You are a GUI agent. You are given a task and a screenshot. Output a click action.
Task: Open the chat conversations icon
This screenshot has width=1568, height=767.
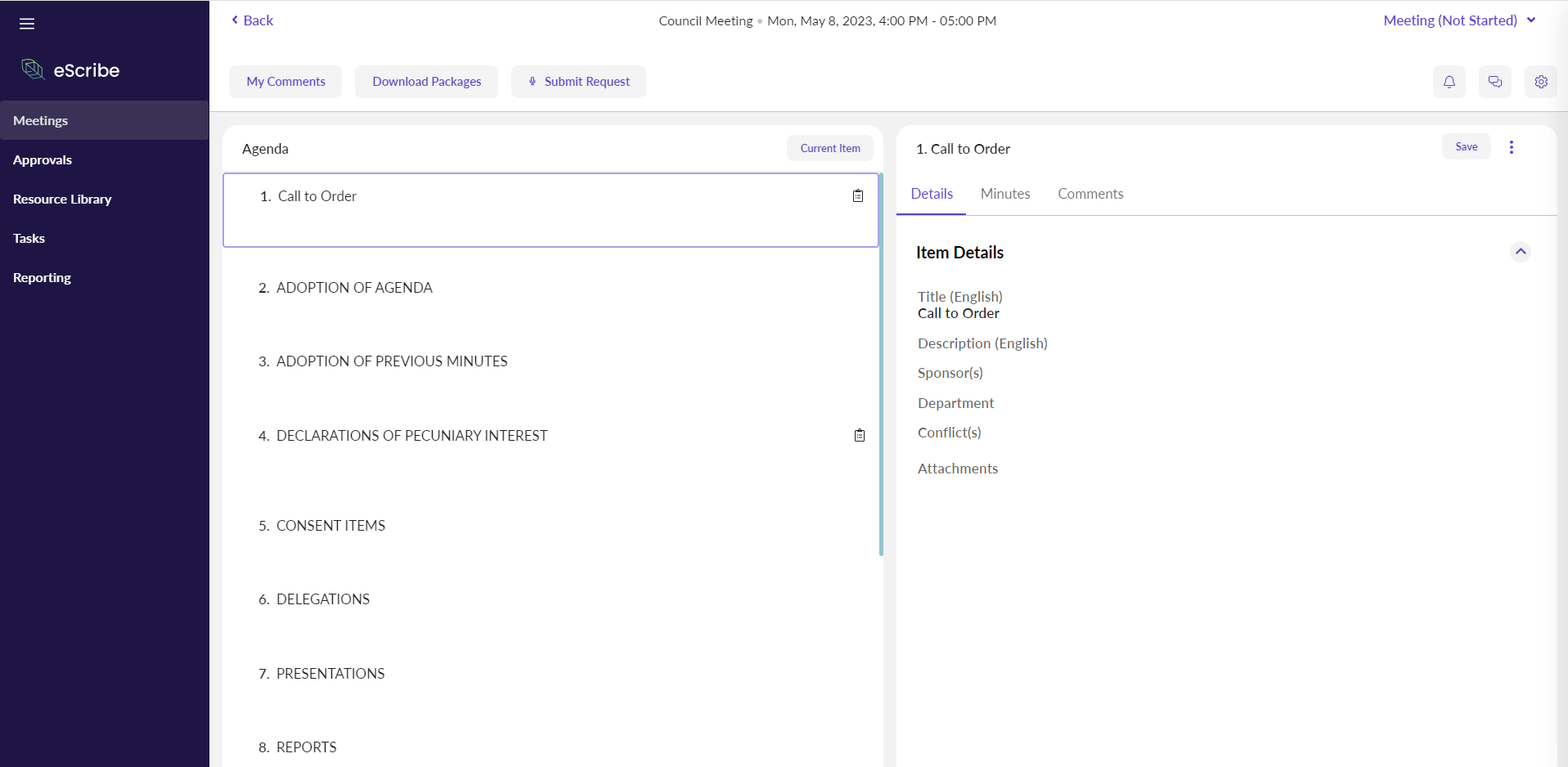click(1494, 82)
